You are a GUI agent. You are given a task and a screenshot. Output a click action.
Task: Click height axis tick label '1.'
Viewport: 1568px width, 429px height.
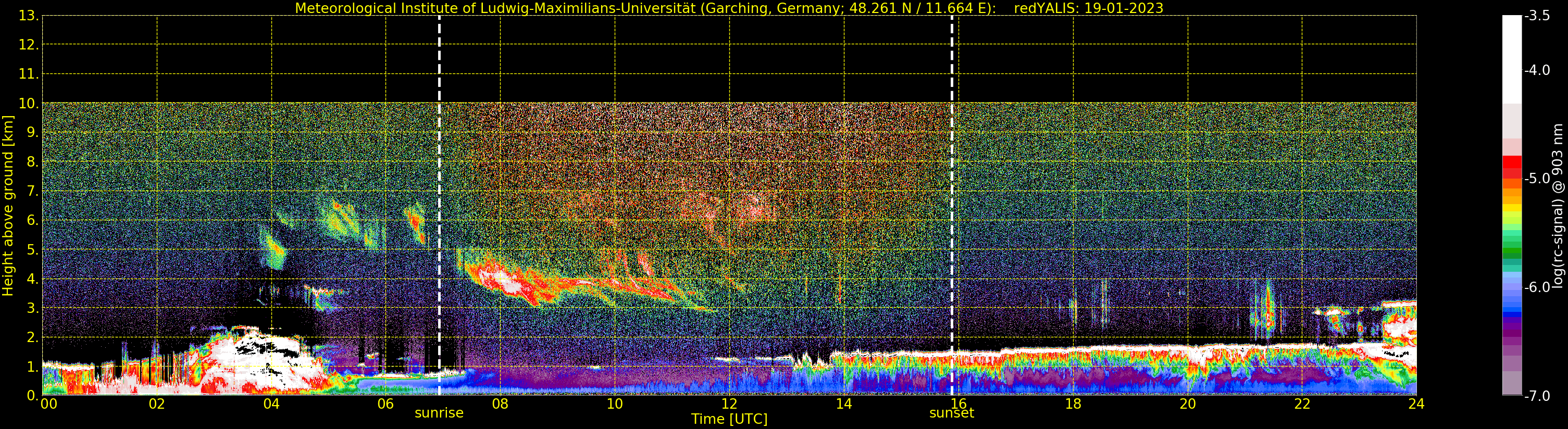tap(32, 367)
